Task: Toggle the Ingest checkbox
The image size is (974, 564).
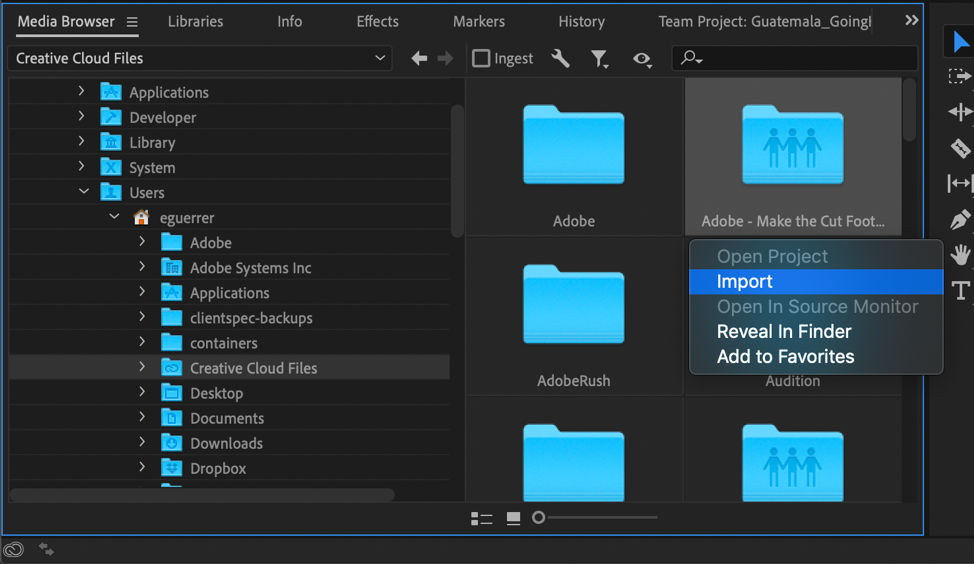Action: tap(481, 58)
